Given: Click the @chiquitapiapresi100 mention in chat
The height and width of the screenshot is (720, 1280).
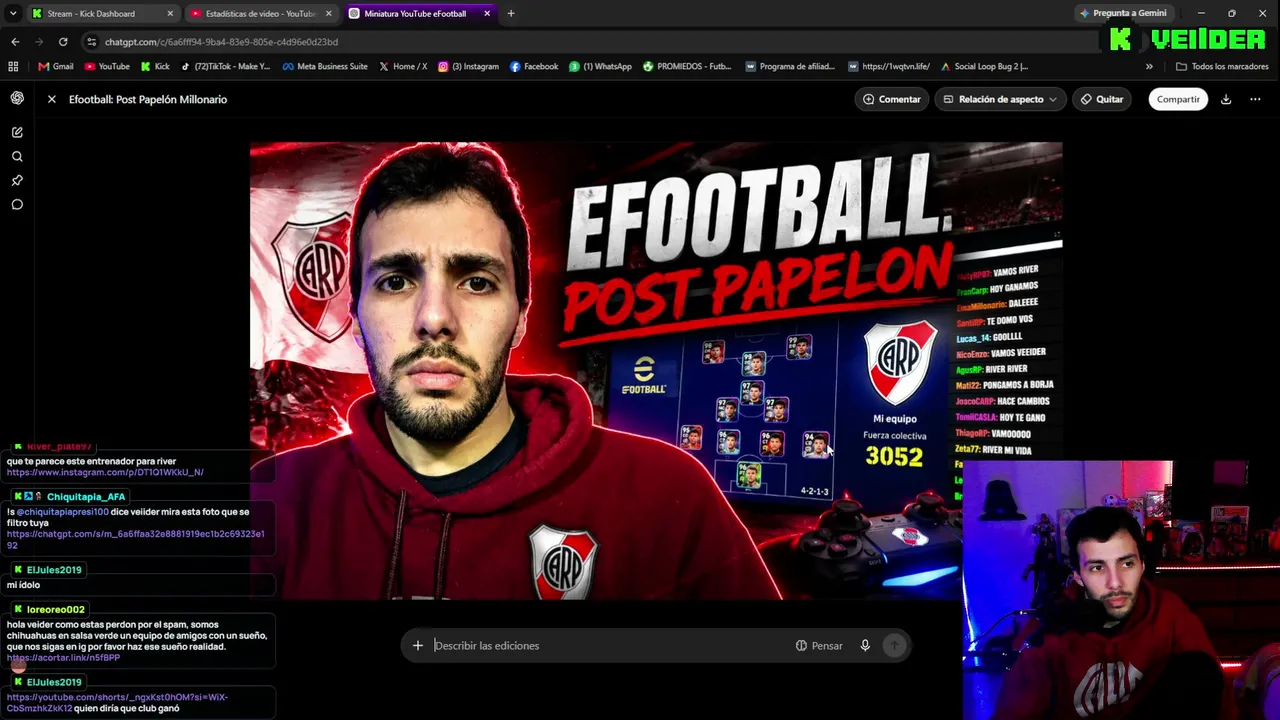Looking at the screenshot, I should (x=62, y=512).
